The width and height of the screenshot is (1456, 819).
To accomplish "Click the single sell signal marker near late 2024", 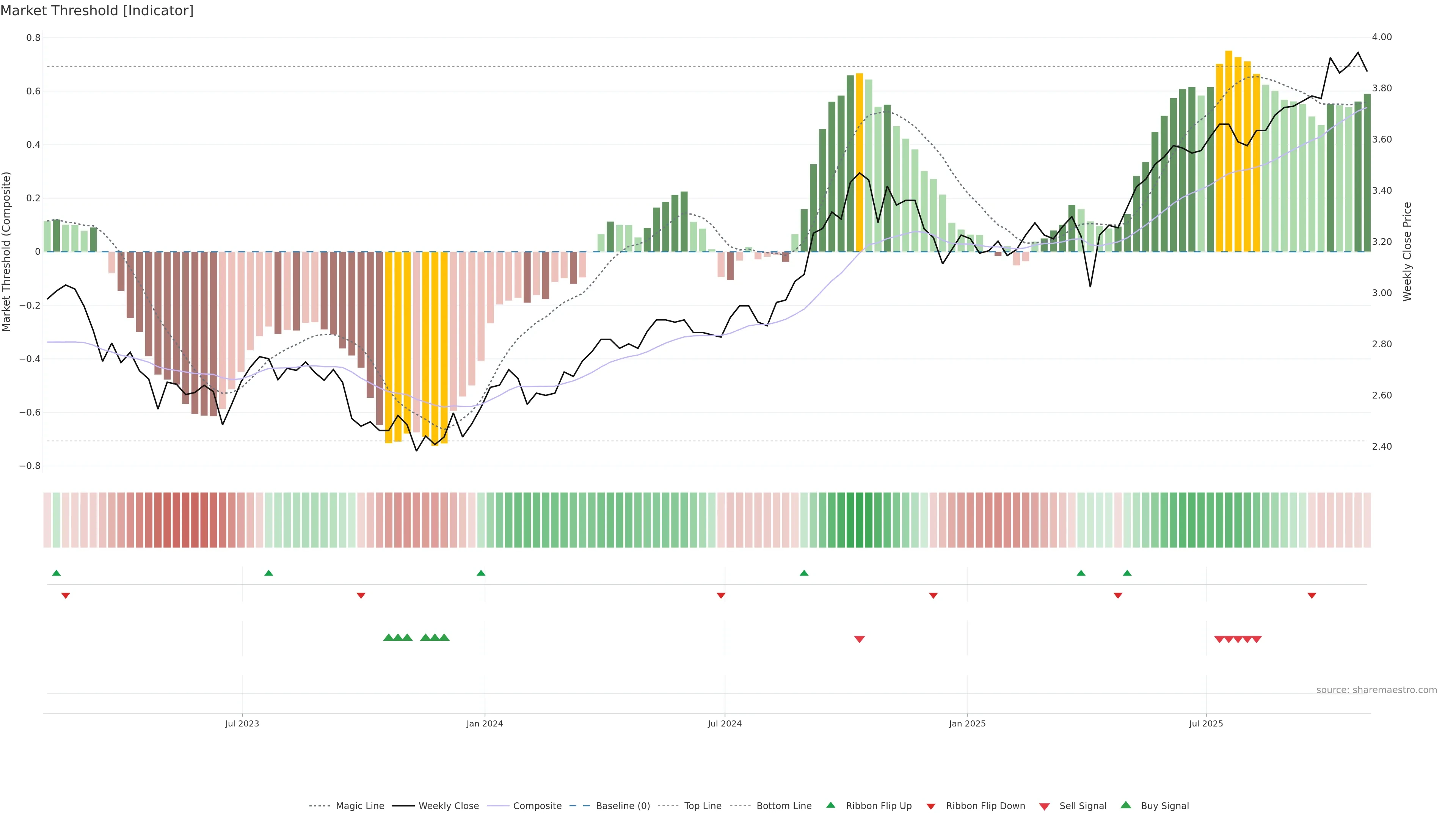I will (x=859, y=639).
